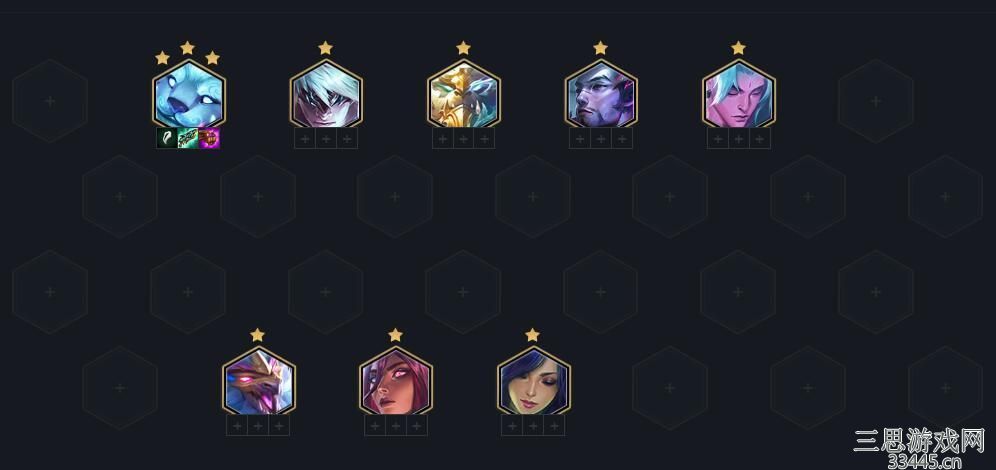Click the purple fist item icon
This screenshot has height=470, width=996.
coord(209,138)
